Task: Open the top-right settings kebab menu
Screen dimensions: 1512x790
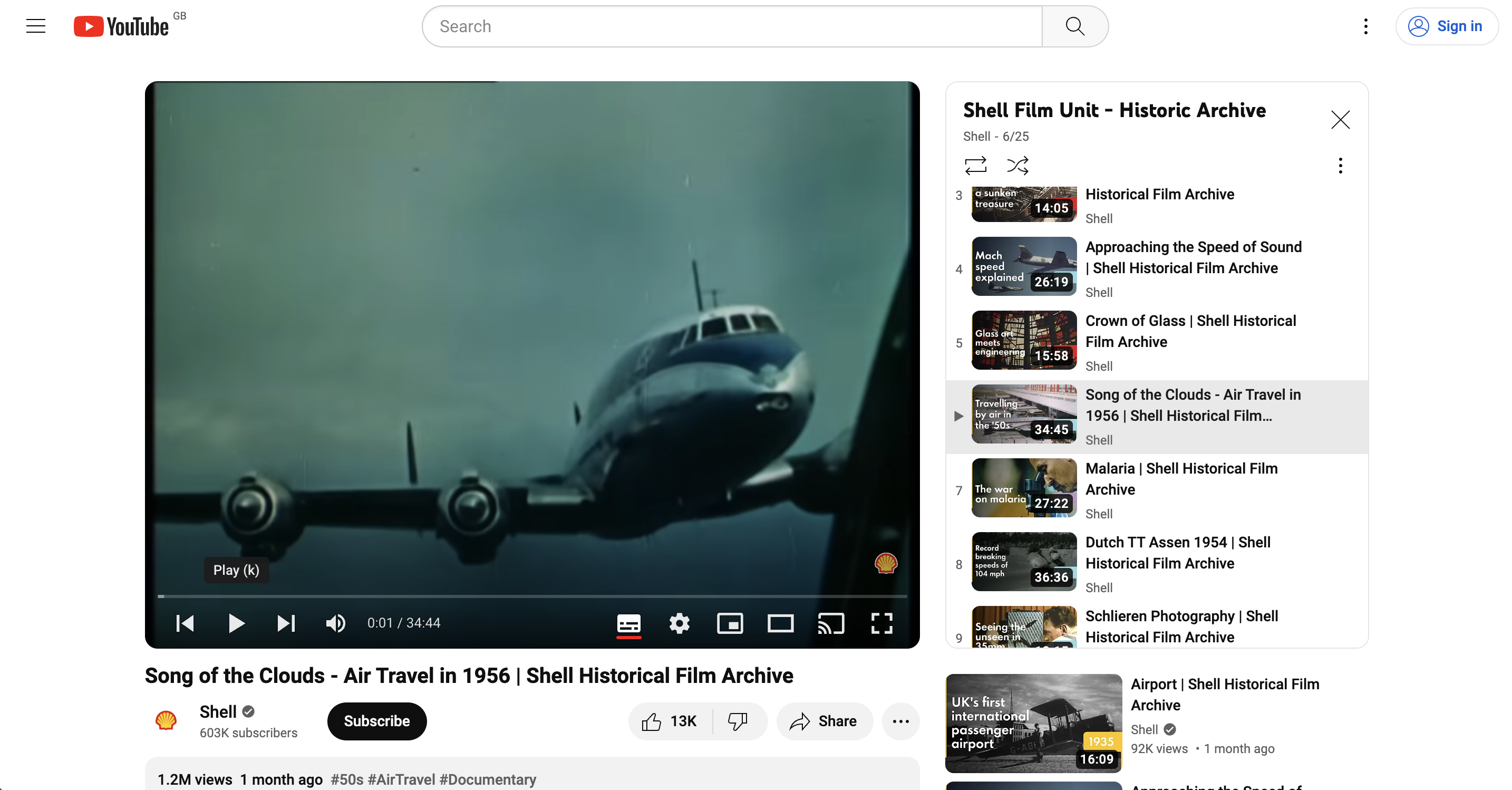Action: pos(1365,26)
